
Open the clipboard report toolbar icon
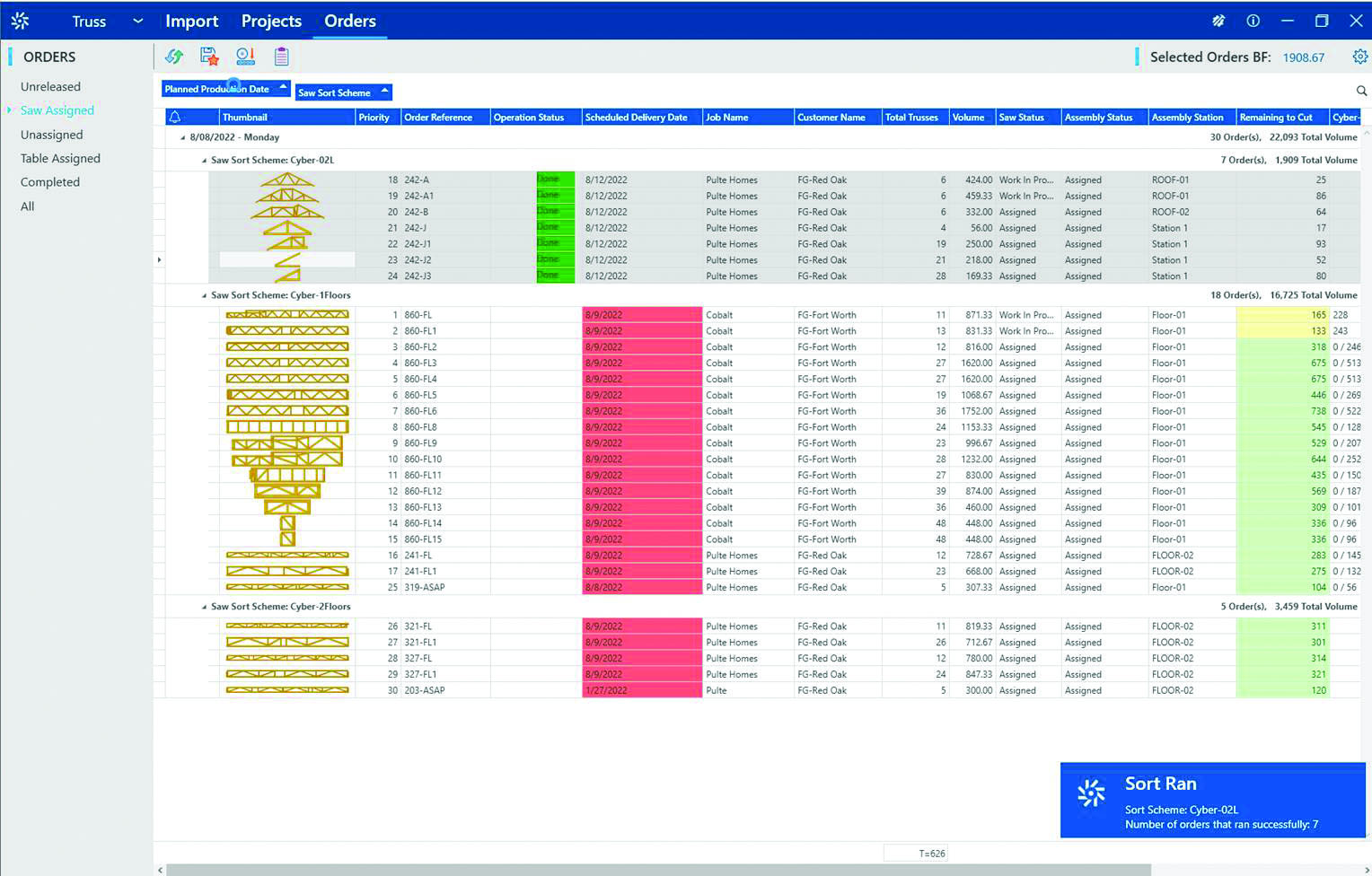[281, 56]
